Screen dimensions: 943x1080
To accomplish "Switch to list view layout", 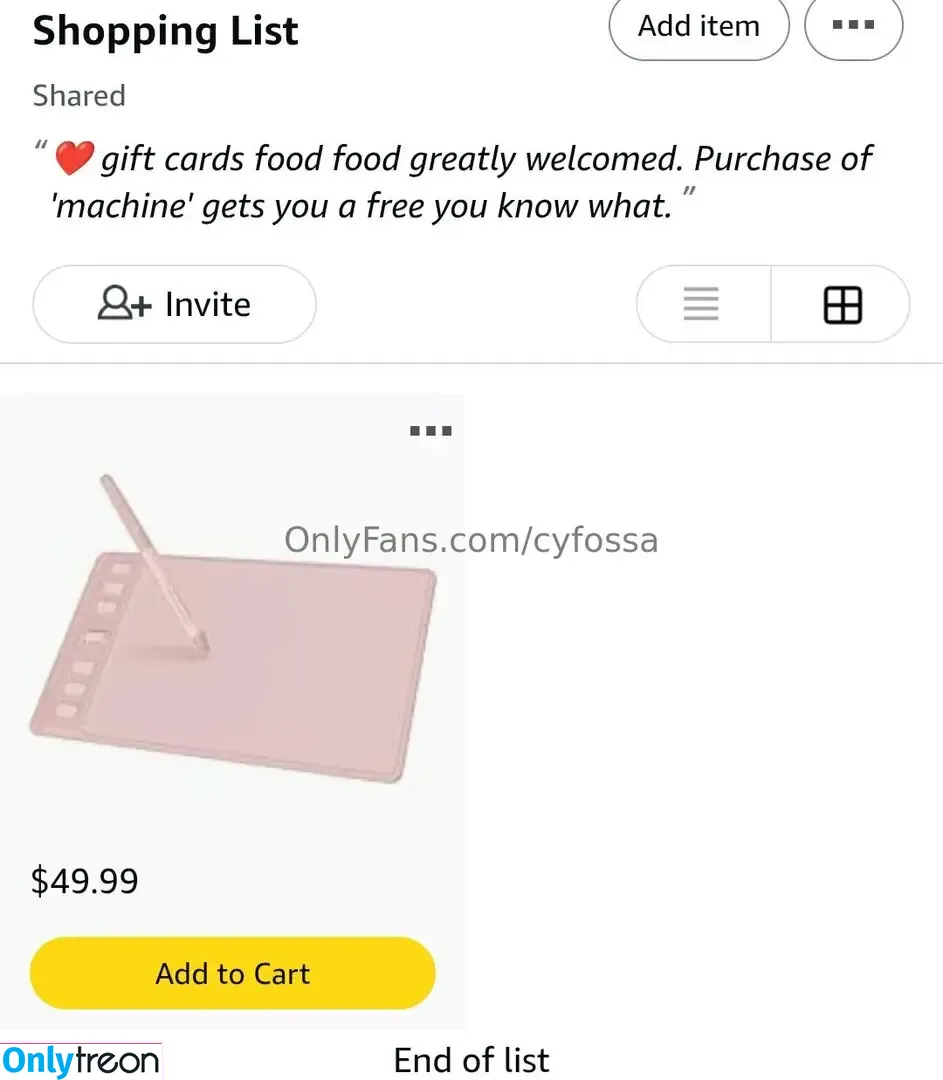I will coord(701,304).
